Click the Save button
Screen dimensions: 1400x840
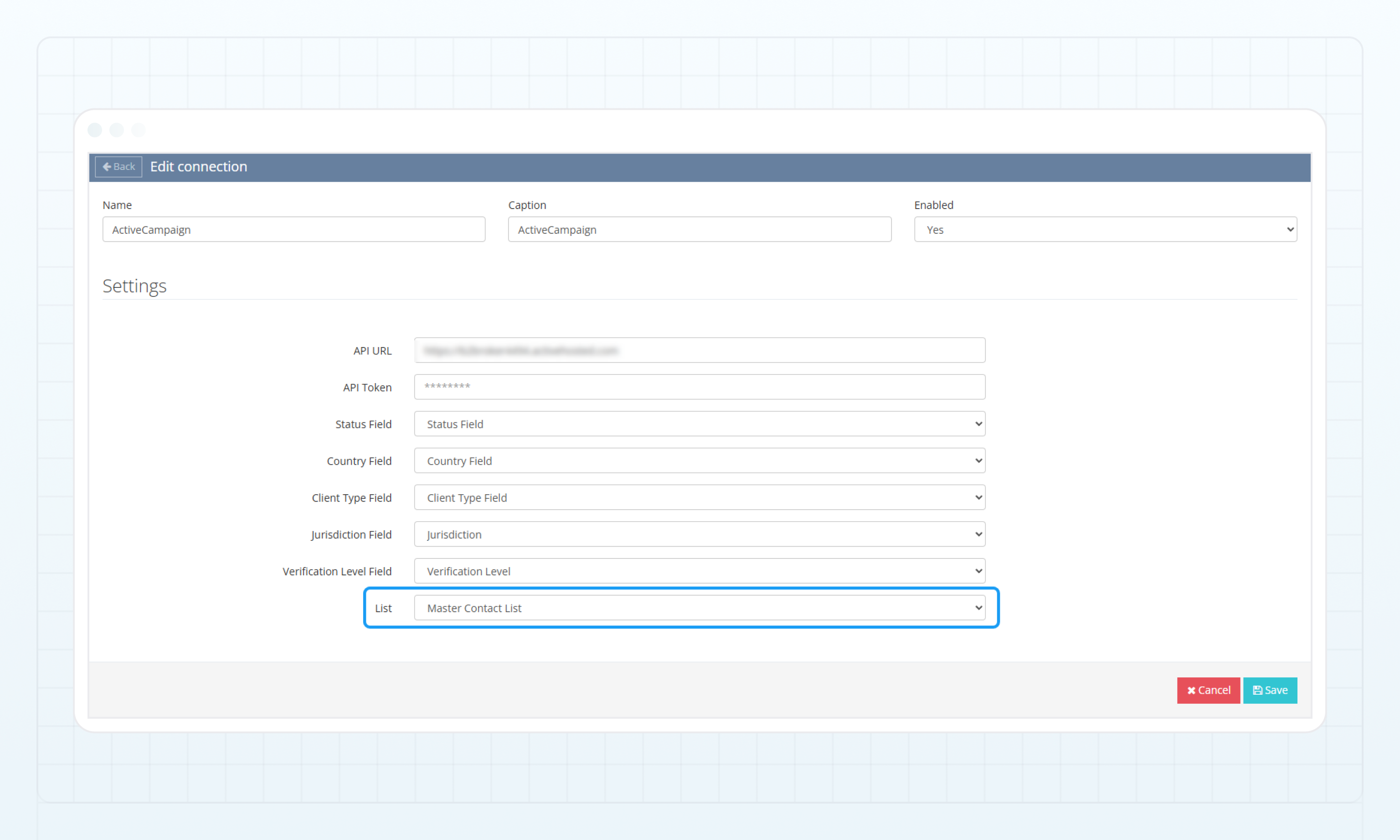tap(1270, 690)
